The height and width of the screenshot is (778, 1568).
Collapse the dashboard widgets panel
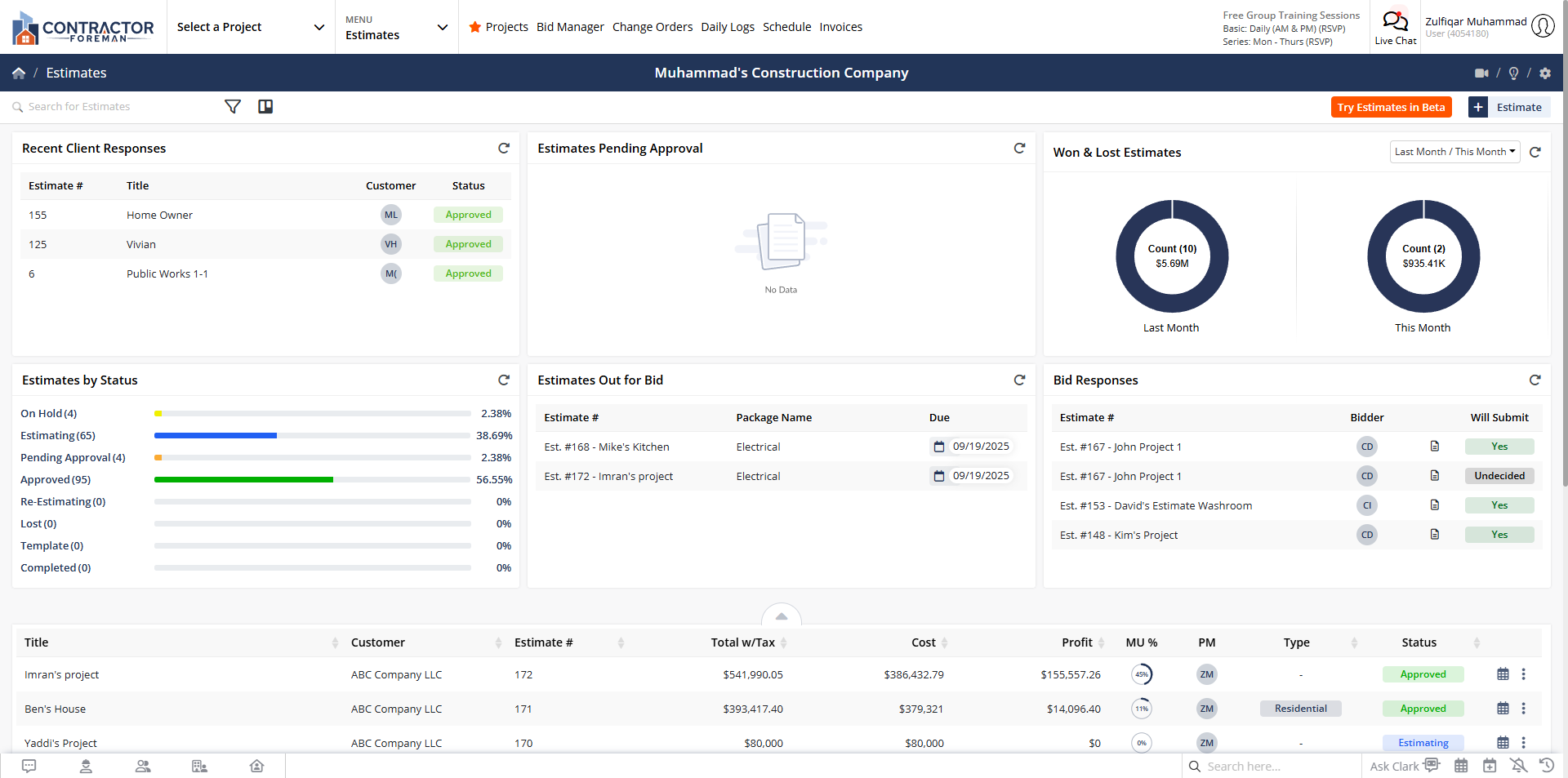pos(781,616)
